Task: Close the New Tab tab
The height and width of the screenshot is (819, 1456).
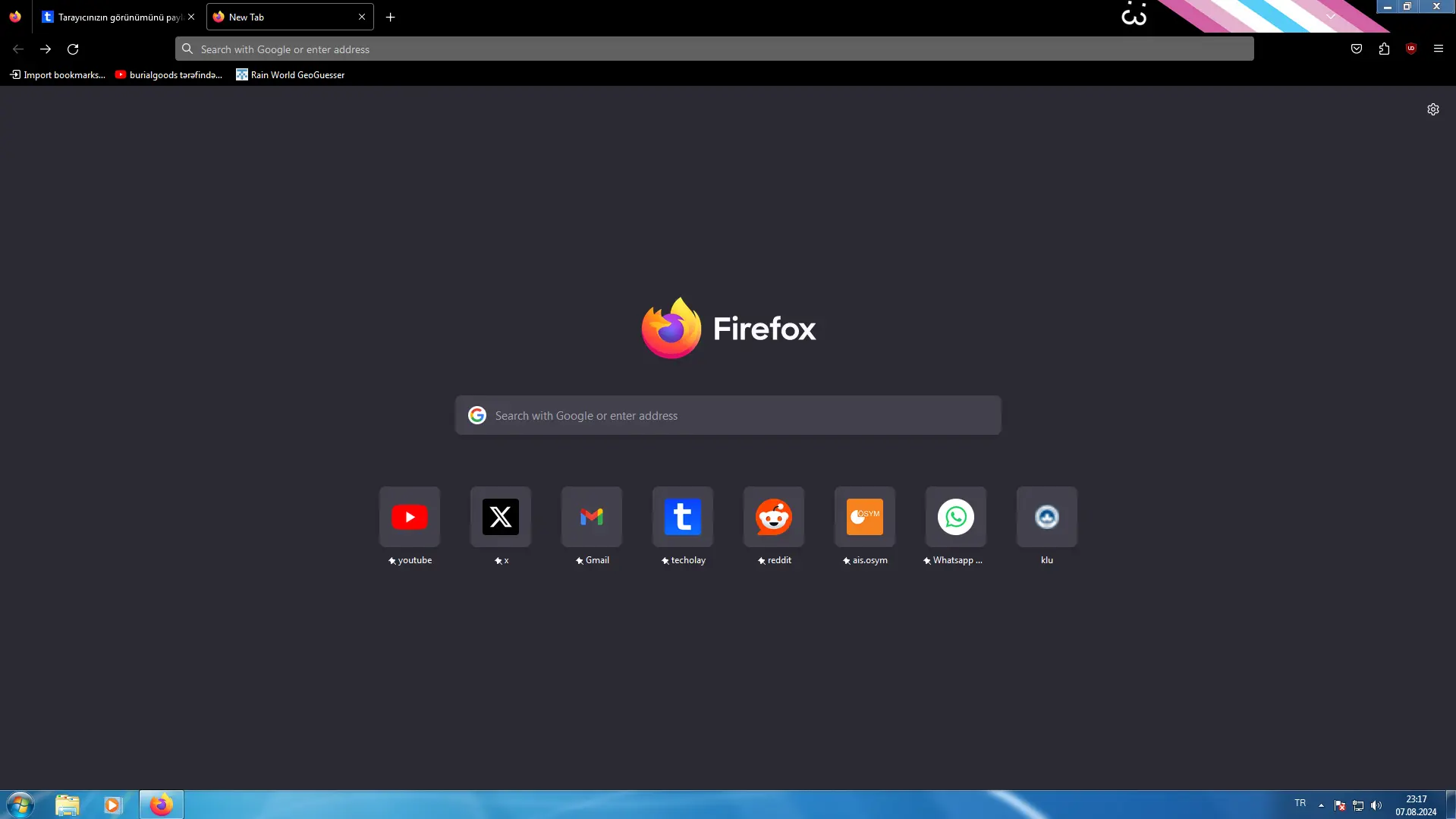Action: (362, 17)
